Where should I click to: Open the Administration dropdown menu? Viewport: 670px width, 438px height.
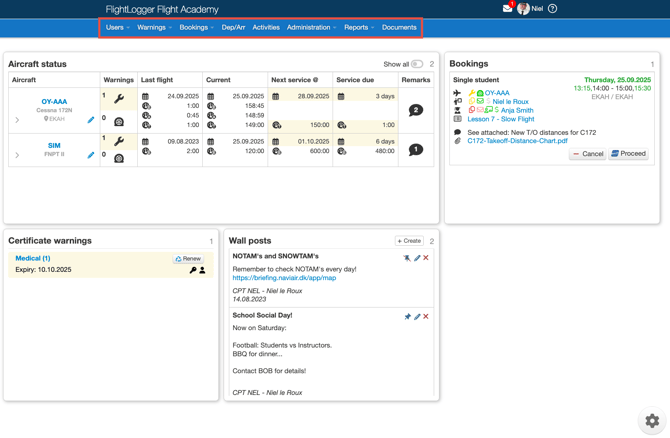click(x=311, y=27)
